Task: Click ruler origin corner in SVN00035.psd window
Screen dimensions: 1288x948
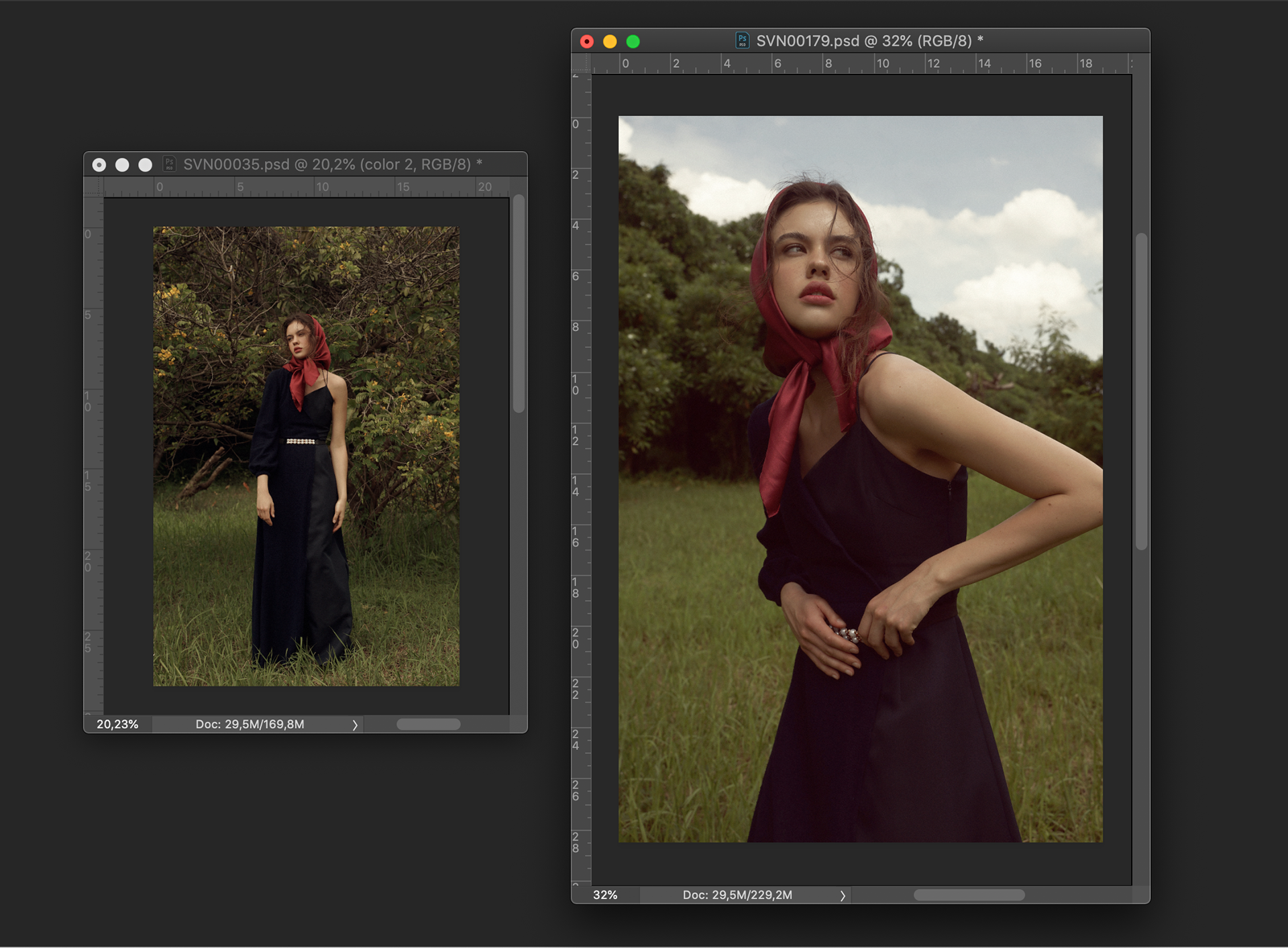Action: (93, 187)
